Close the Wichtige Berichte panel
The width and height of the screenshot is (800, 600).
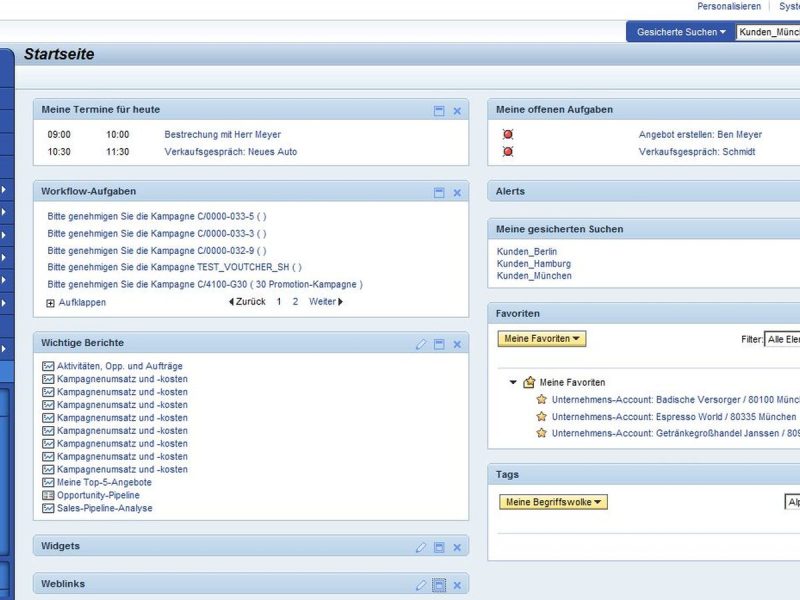tap(457, 344)
